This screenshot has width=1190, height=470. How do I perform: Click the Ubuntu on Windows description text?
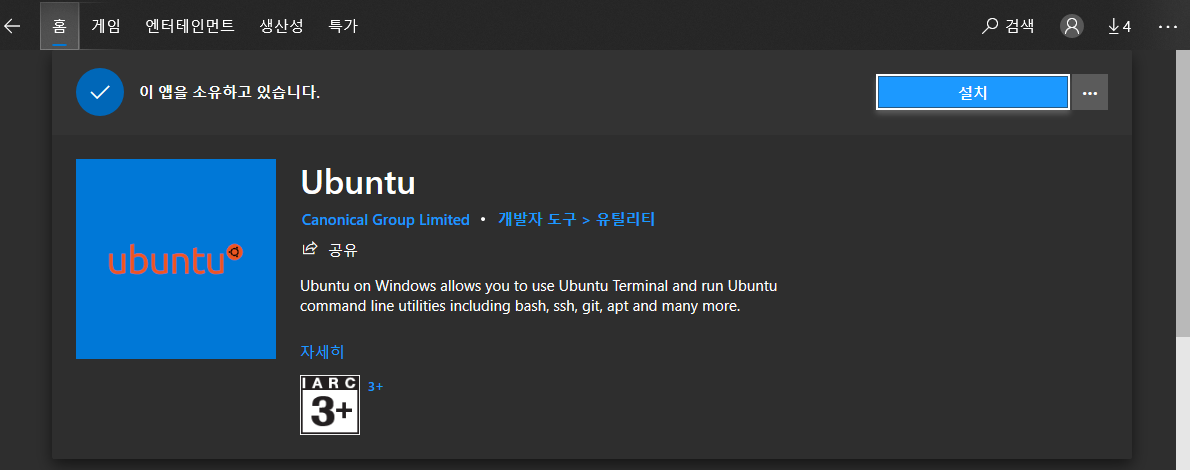tap(539, 297)
